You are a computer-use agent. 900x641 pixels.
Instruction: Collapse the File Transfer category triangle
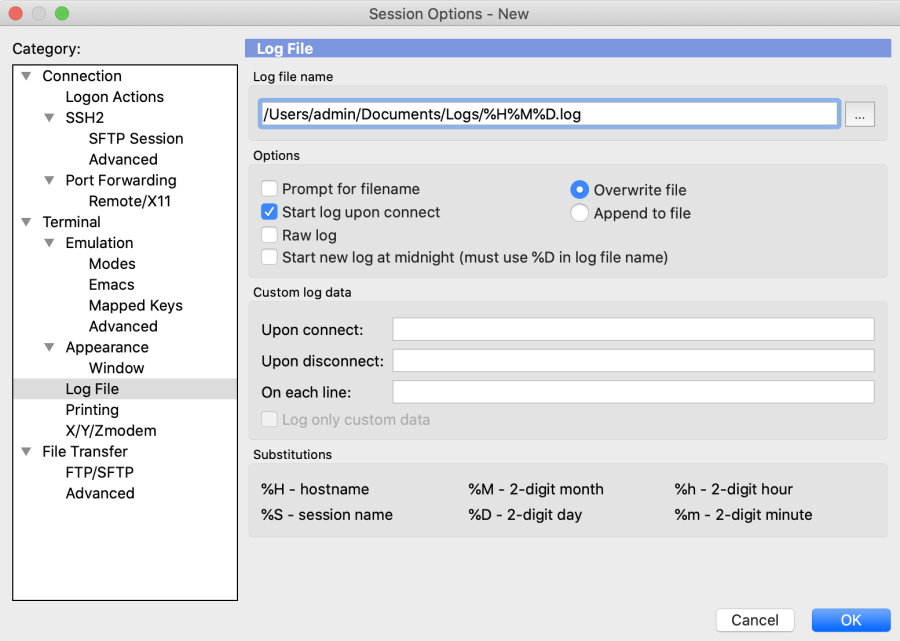coord(26,452)
